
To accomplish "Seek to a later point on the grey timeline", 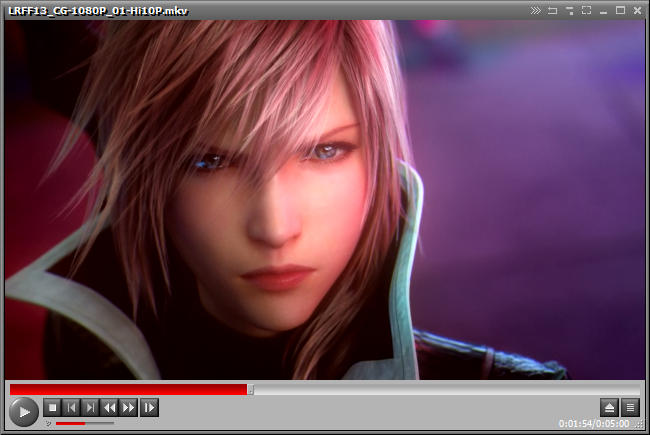I will point(447,389).
